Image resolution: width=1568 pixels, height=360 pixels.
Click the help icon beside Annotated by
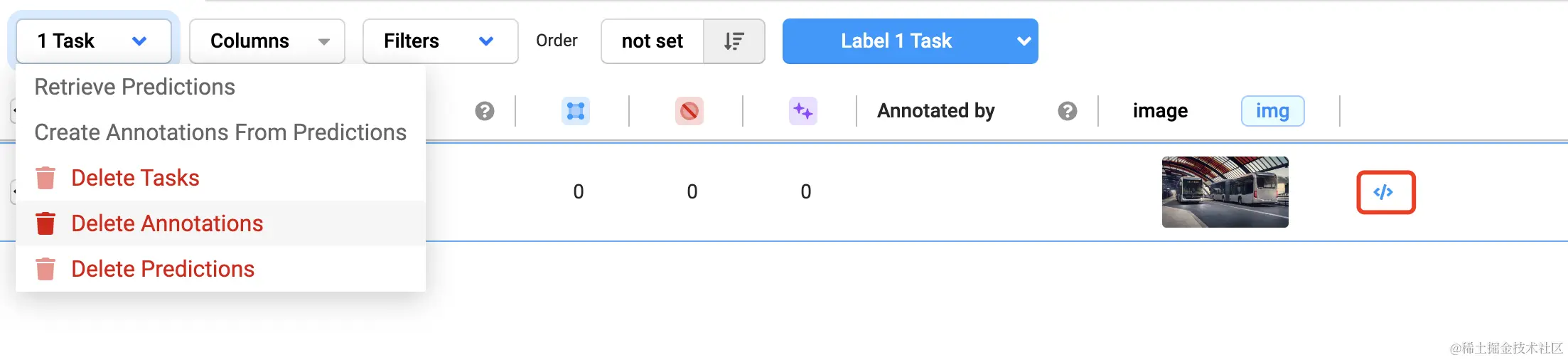[1067, 111]
